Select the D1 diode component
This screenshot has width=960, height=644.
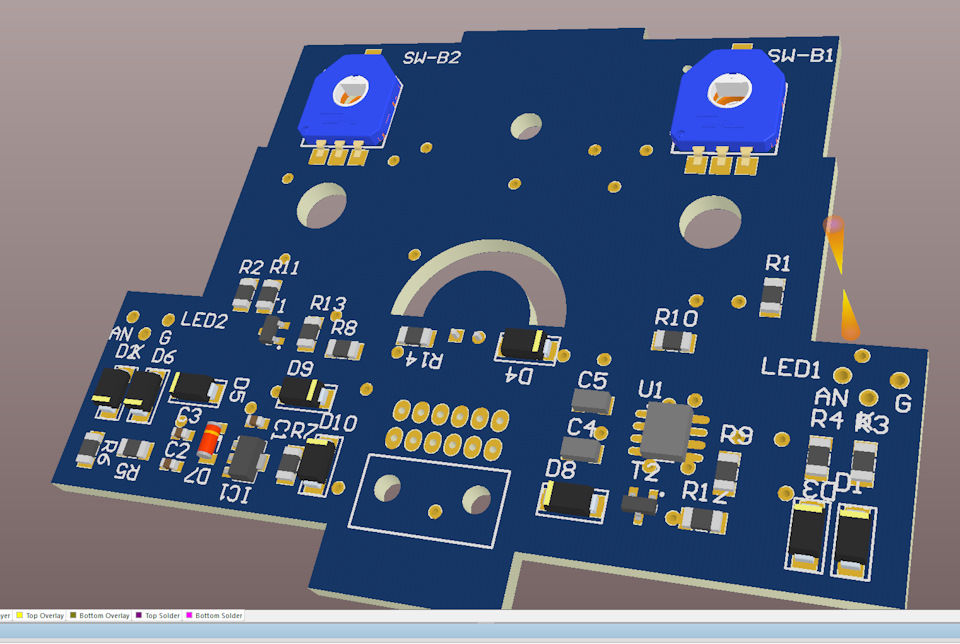[x=853, y=541]
